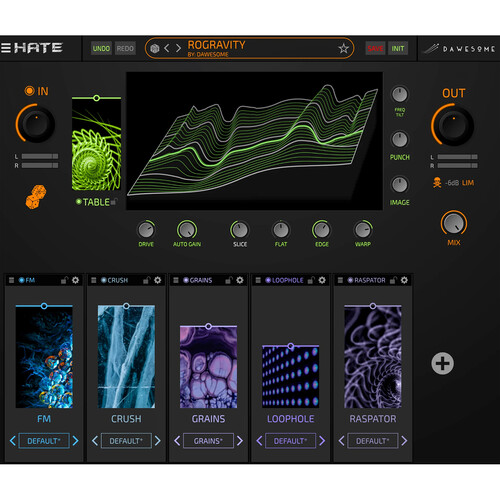The width and height of the screenshot is (500, 500).
Task: Go to previous preset in top bar
Action: (x=167, y=48)
